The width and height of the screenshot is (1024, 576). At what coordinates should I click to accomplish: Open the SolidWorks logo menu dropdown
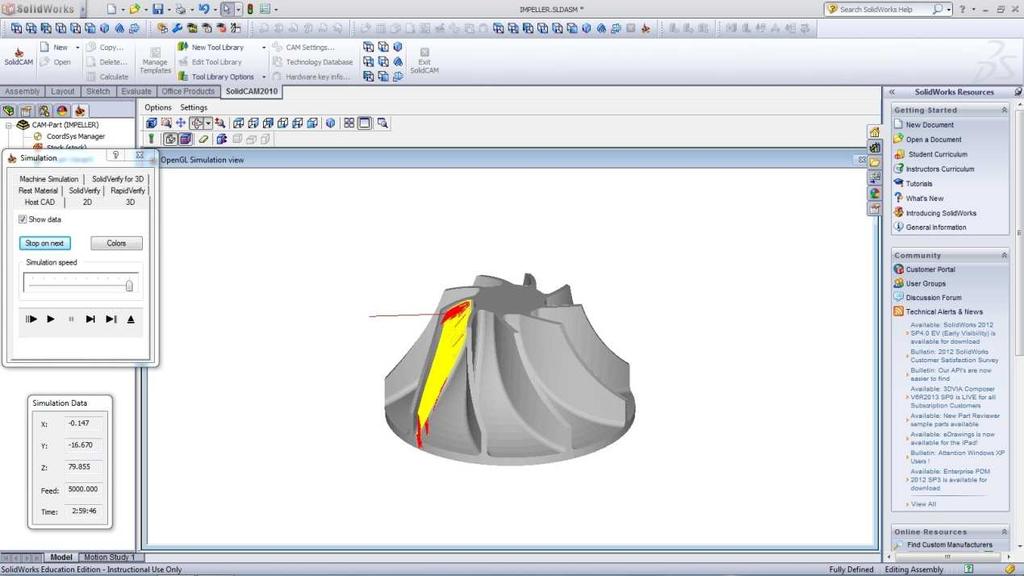tap(83, 9)
